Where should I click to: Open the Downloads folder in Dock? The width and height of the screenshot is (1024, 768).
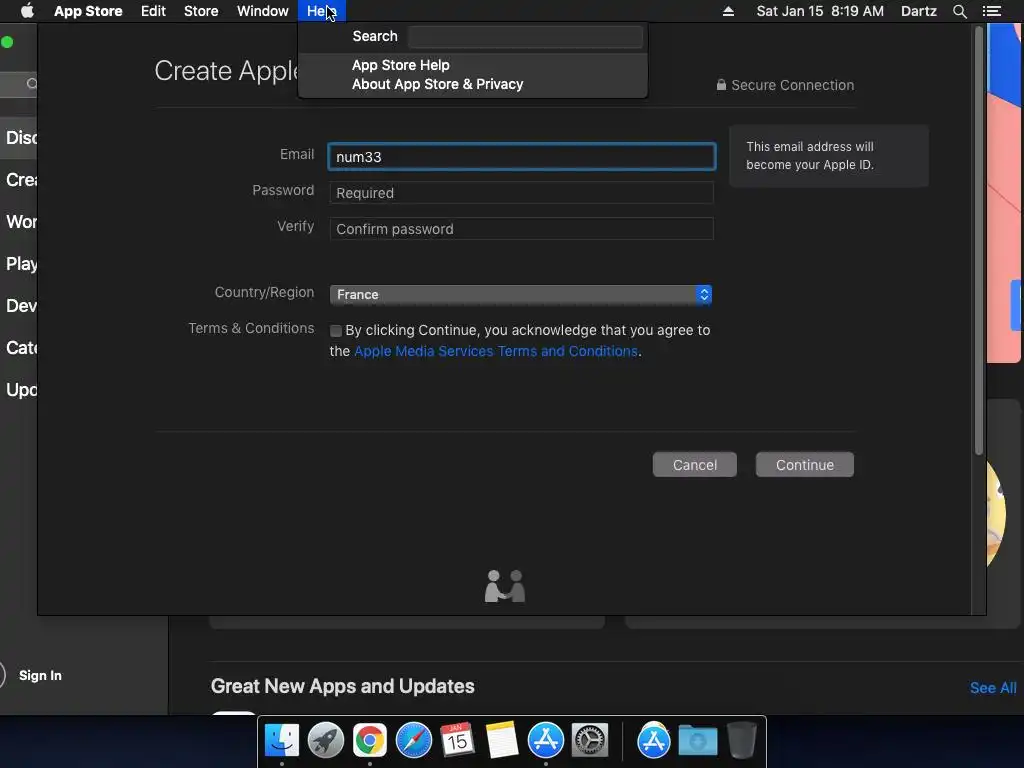click(697, 741)
